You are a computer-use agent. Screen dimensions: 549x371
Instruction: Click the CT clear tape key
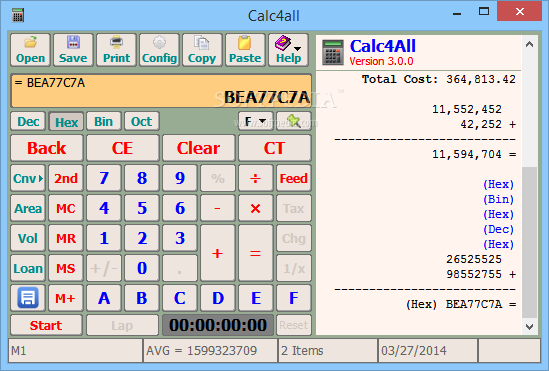(274, 148)
